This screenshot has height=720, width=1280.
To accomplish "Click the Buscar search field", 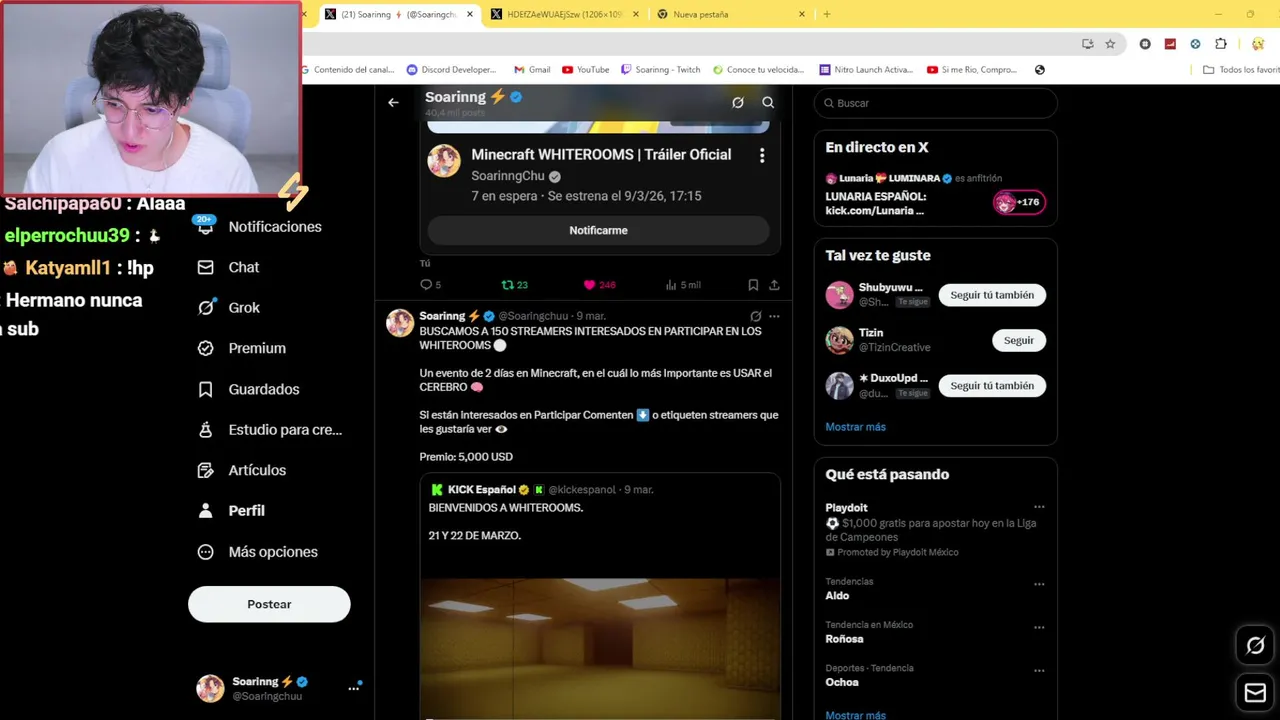I will (935, 103).
